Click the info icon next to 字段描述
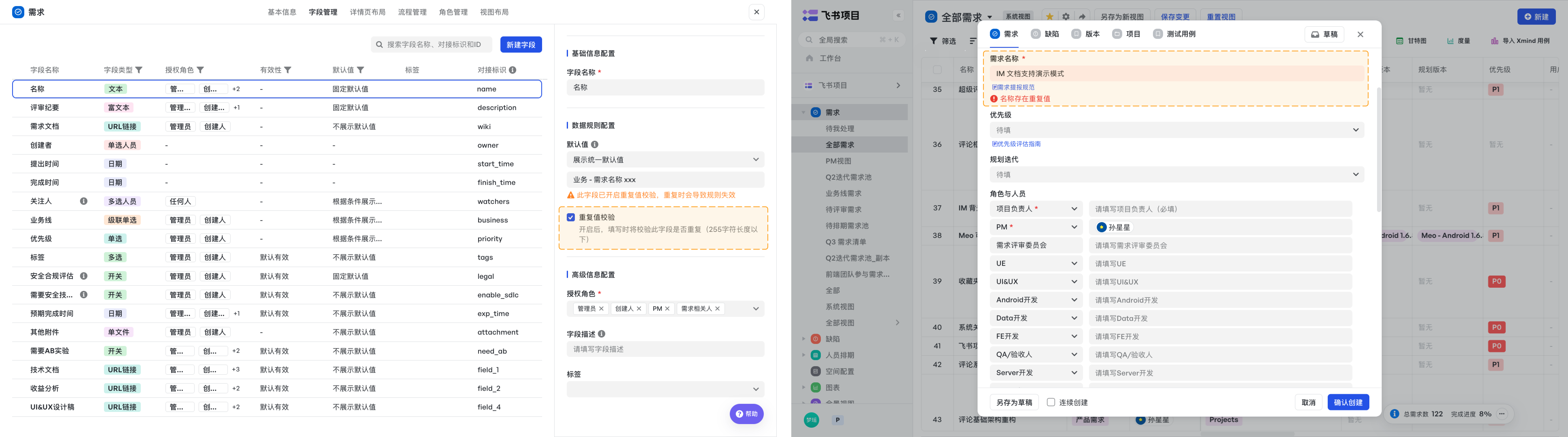Screen dimensions: 1568x437 pos(601,334)
